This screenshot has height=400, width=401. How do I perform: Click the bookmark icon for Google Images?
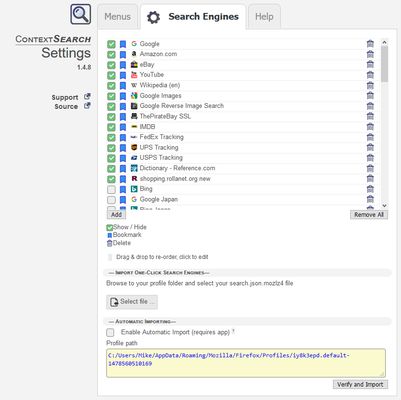tap(123, 96)
